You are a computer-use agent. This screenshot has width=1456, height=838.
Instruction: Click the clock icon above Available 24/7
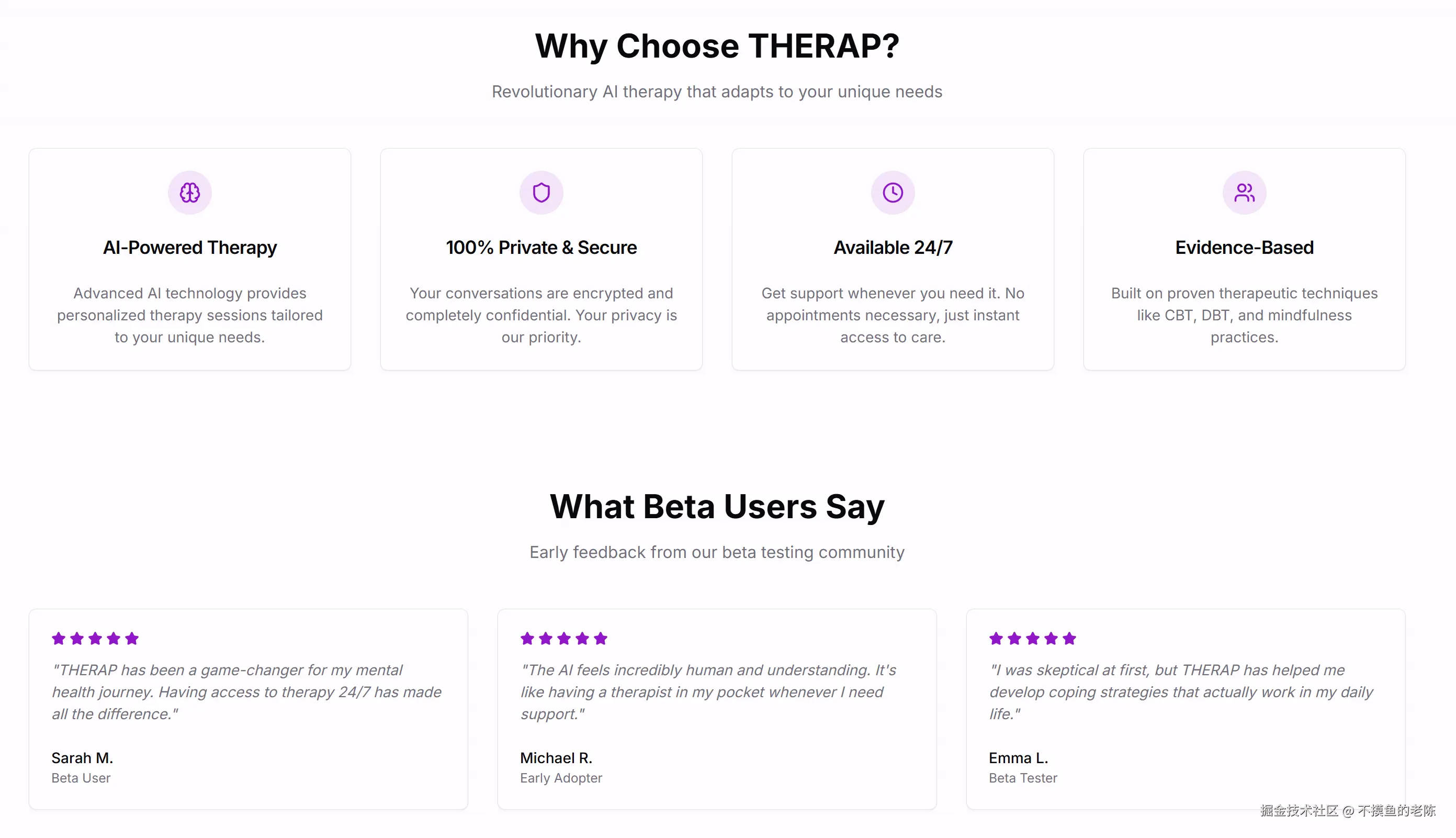tap(892, 192)
